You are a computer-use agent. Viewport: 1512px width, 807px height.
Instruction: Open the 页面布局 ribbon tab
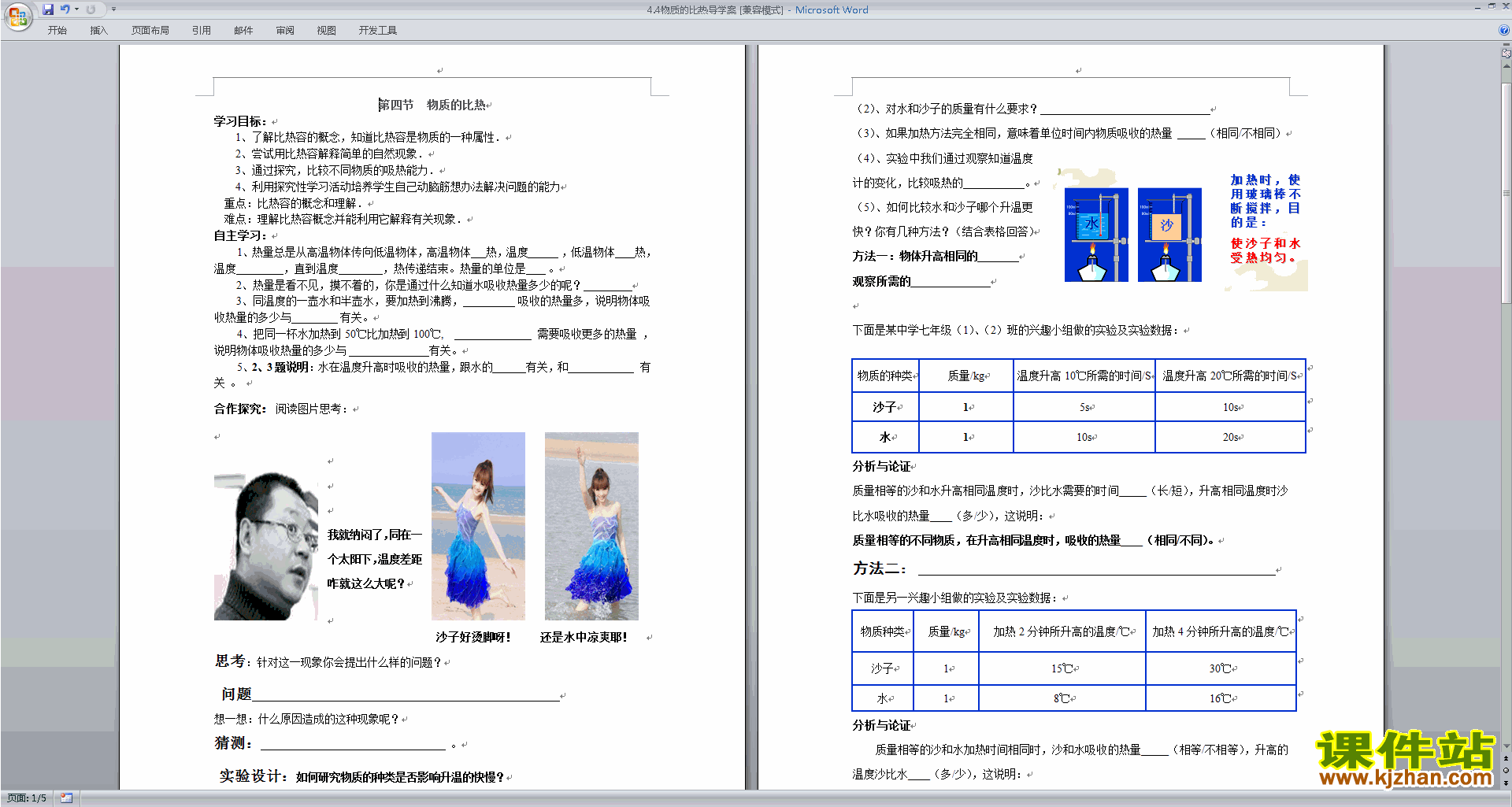(x=150, y=31)
